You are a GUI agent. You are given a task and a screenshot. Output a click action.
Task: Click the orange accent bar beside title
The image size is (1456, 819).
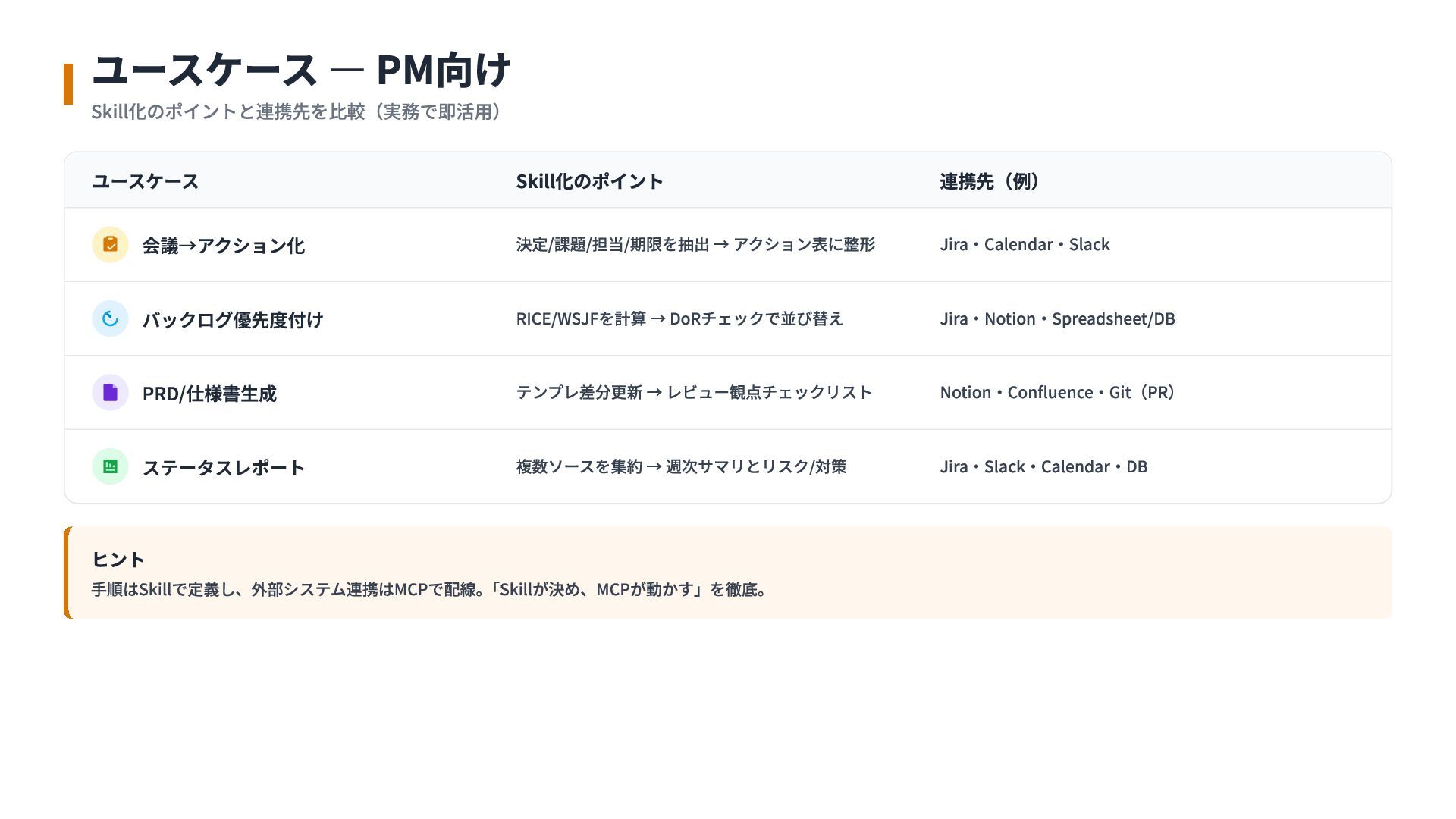tap(68, 84)
